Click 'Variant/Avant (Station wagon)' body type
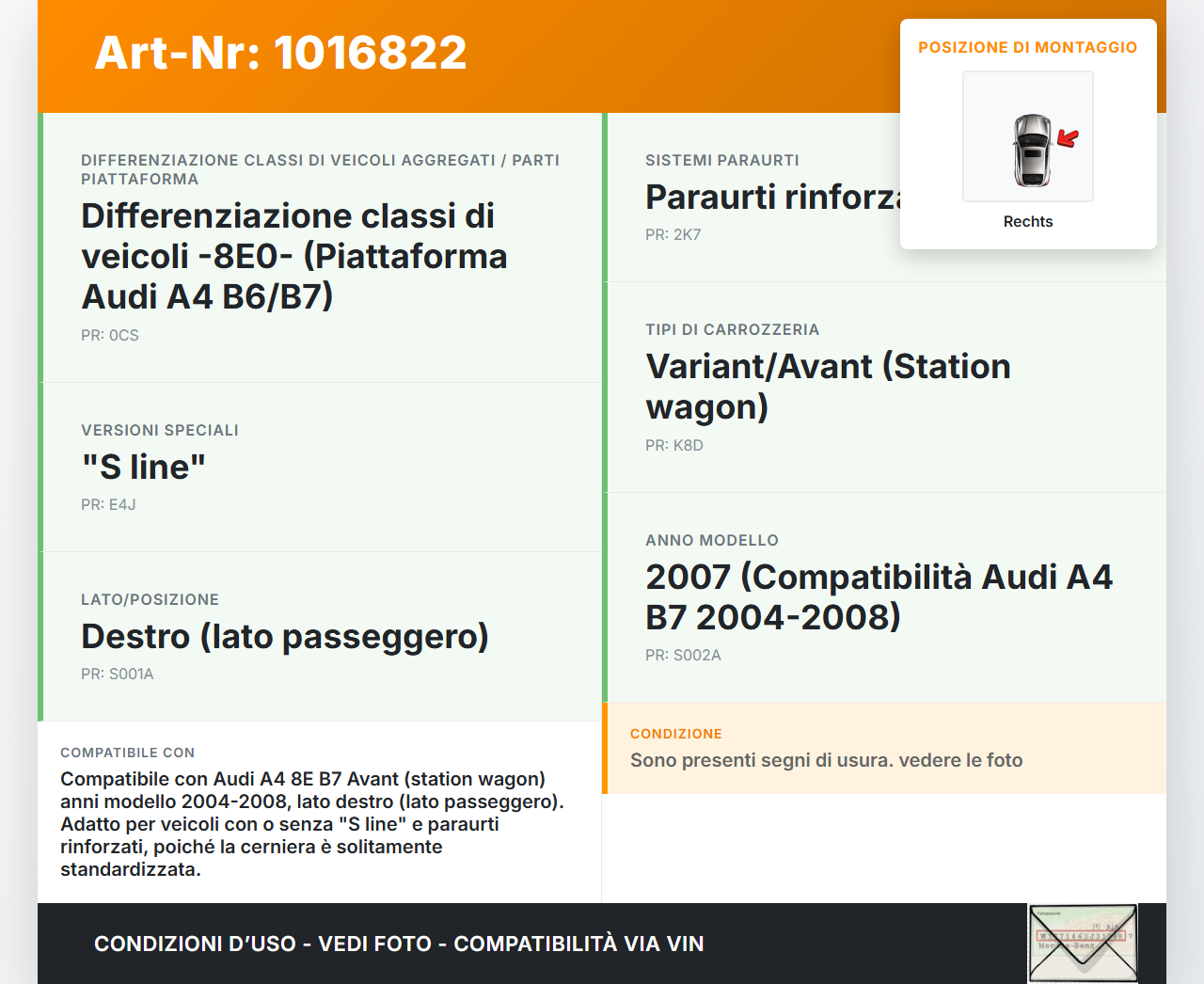 click(828, 387)
